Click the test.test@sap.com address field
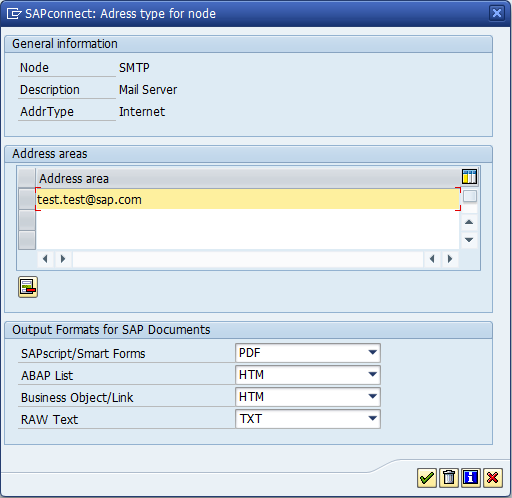This screenshot has width=512, height=498. coord(248,199)
